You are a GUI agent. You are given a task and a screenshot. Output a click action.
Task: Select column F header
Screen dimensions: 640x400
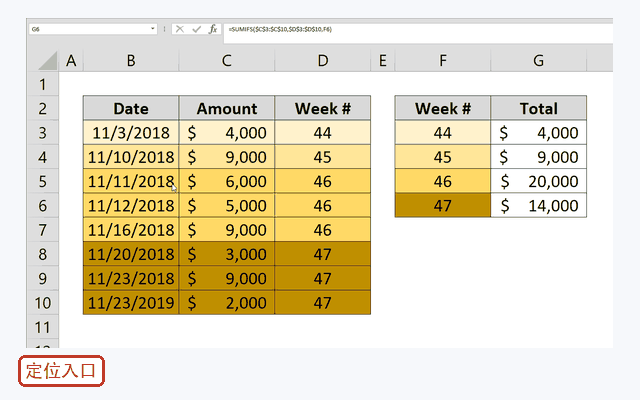coord(442,60)
